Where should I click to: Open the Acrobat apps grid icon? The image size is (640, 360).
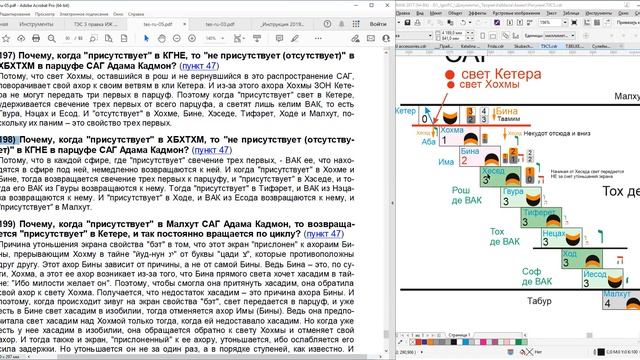click(356, 24)
